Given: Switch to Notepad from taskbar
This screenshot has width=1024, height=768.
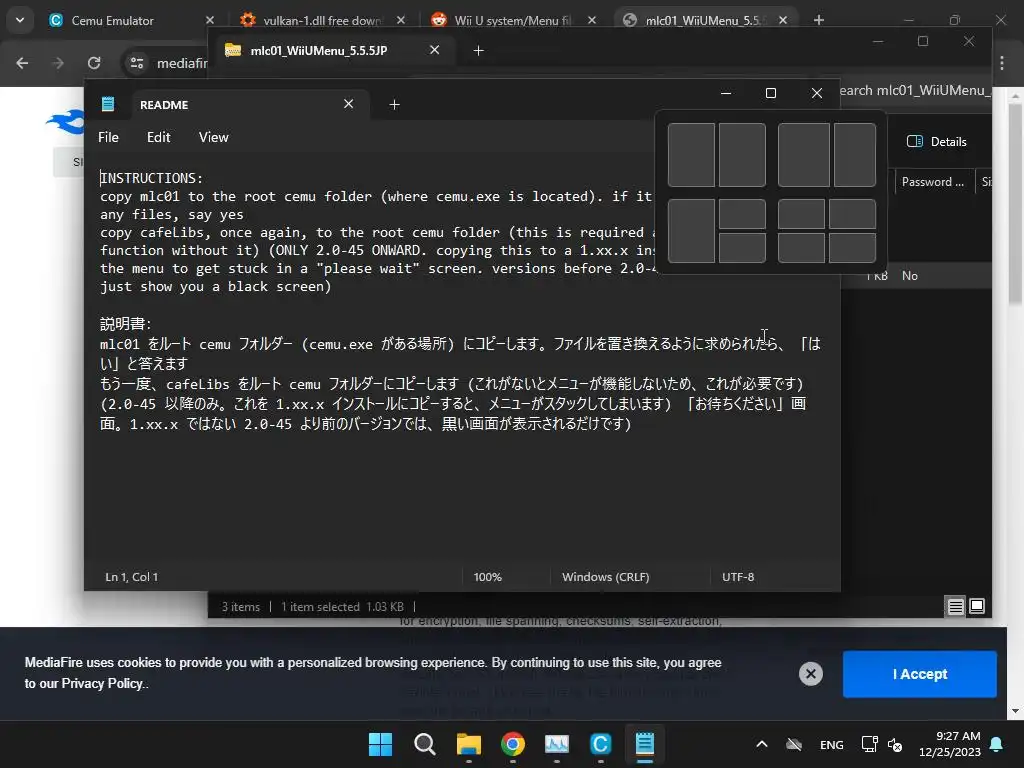Looking at the screenshot, I should 645,744.
